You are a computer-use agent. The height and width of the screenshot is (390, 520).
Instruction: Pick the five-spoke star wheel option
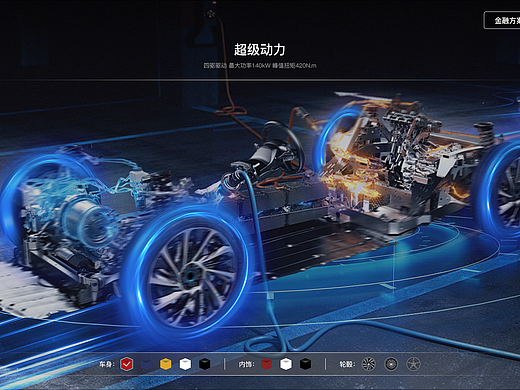(x=413, y=364)
